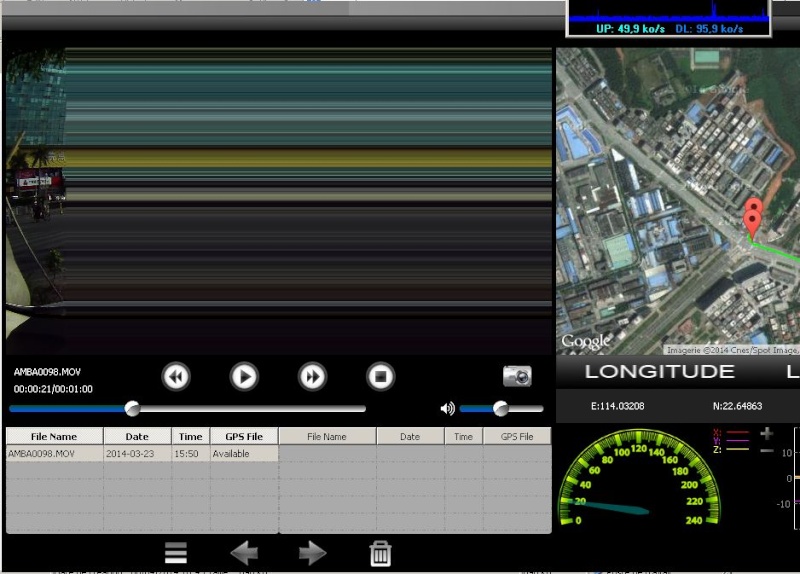800x574 pixels.
Task: Click the AMBA0098.MOV title above timecode
Action: (47, 371)
